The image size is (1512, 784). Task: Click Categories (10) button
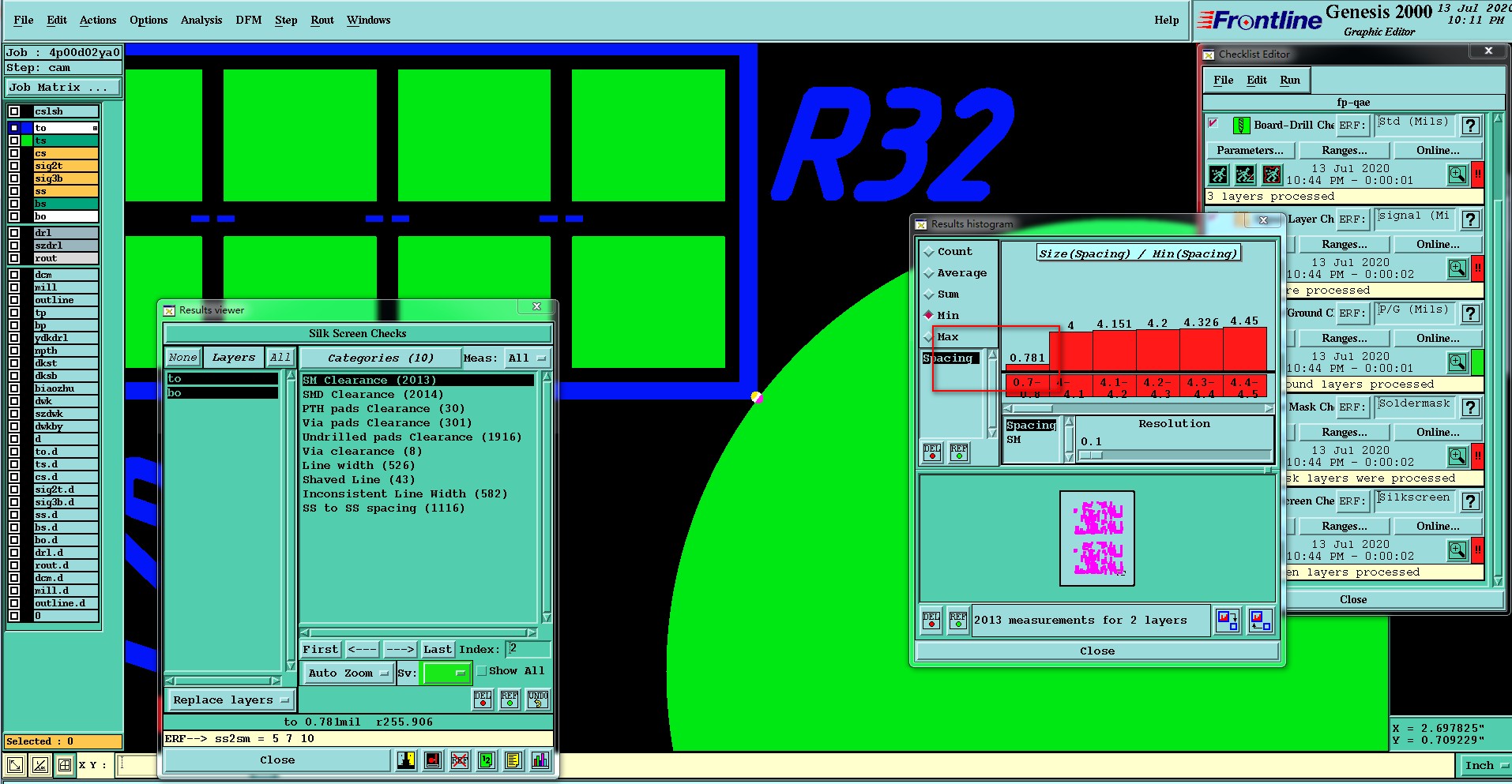coord(381,358)
